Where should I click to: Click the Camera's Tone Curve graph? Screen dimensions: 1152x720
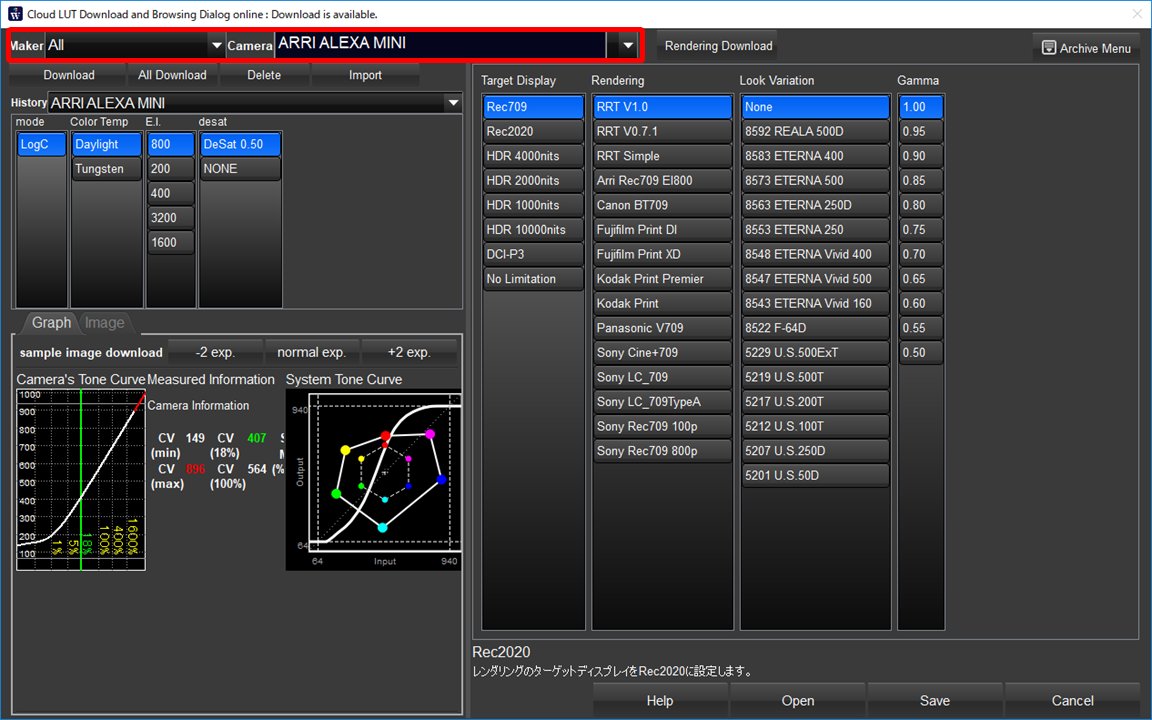click(81, 480)
